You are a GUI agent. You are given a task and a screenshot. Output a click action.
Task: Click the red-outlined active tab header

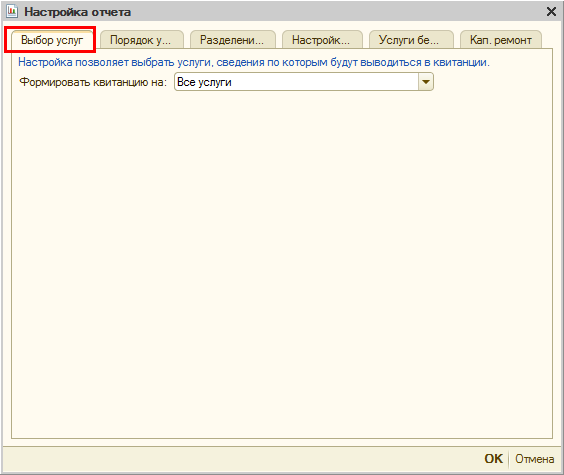pyautogui.click(x=50, y=39)
